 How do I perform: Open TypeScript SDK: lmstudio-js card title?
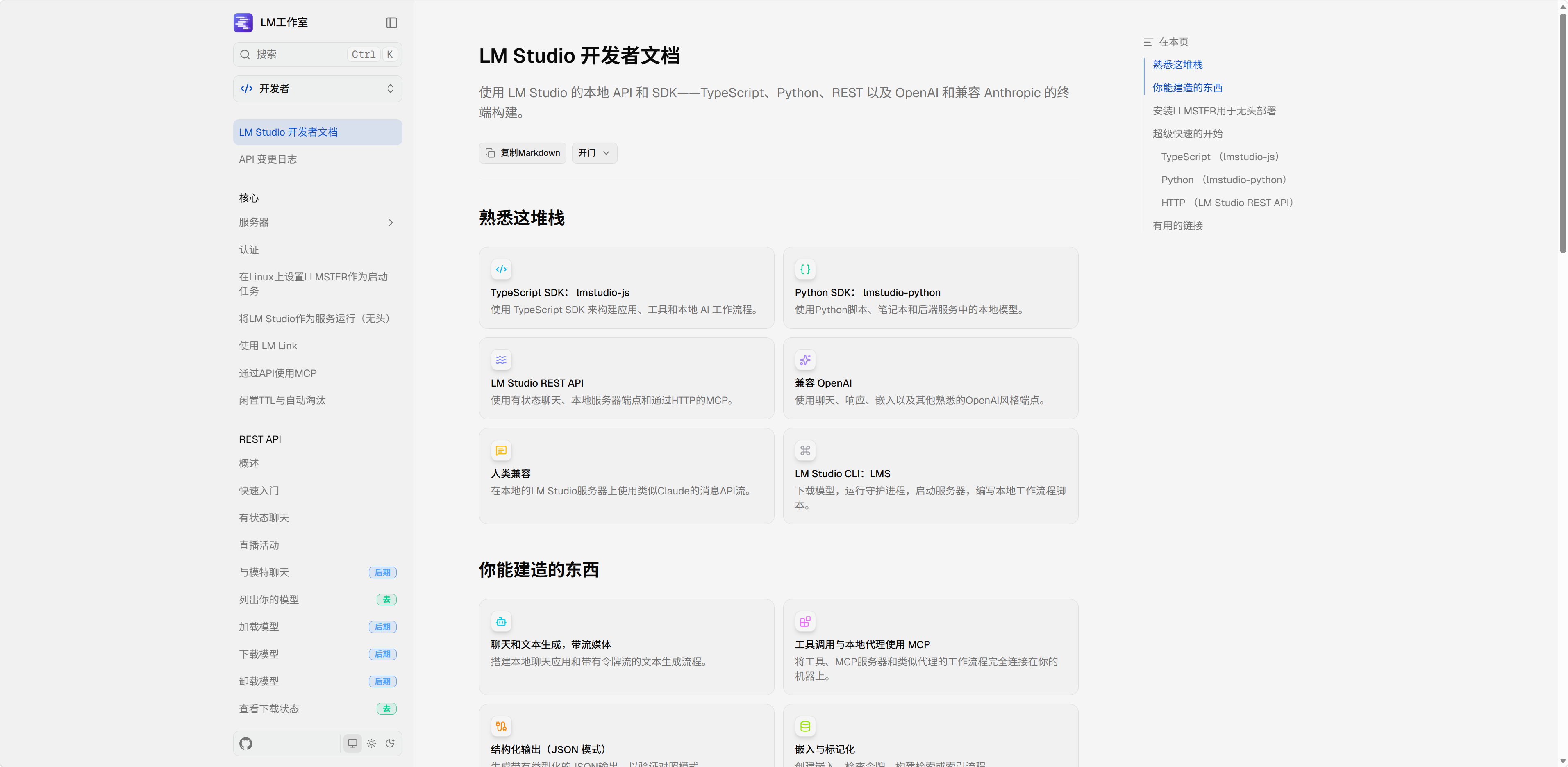click(x=560, y=293)
